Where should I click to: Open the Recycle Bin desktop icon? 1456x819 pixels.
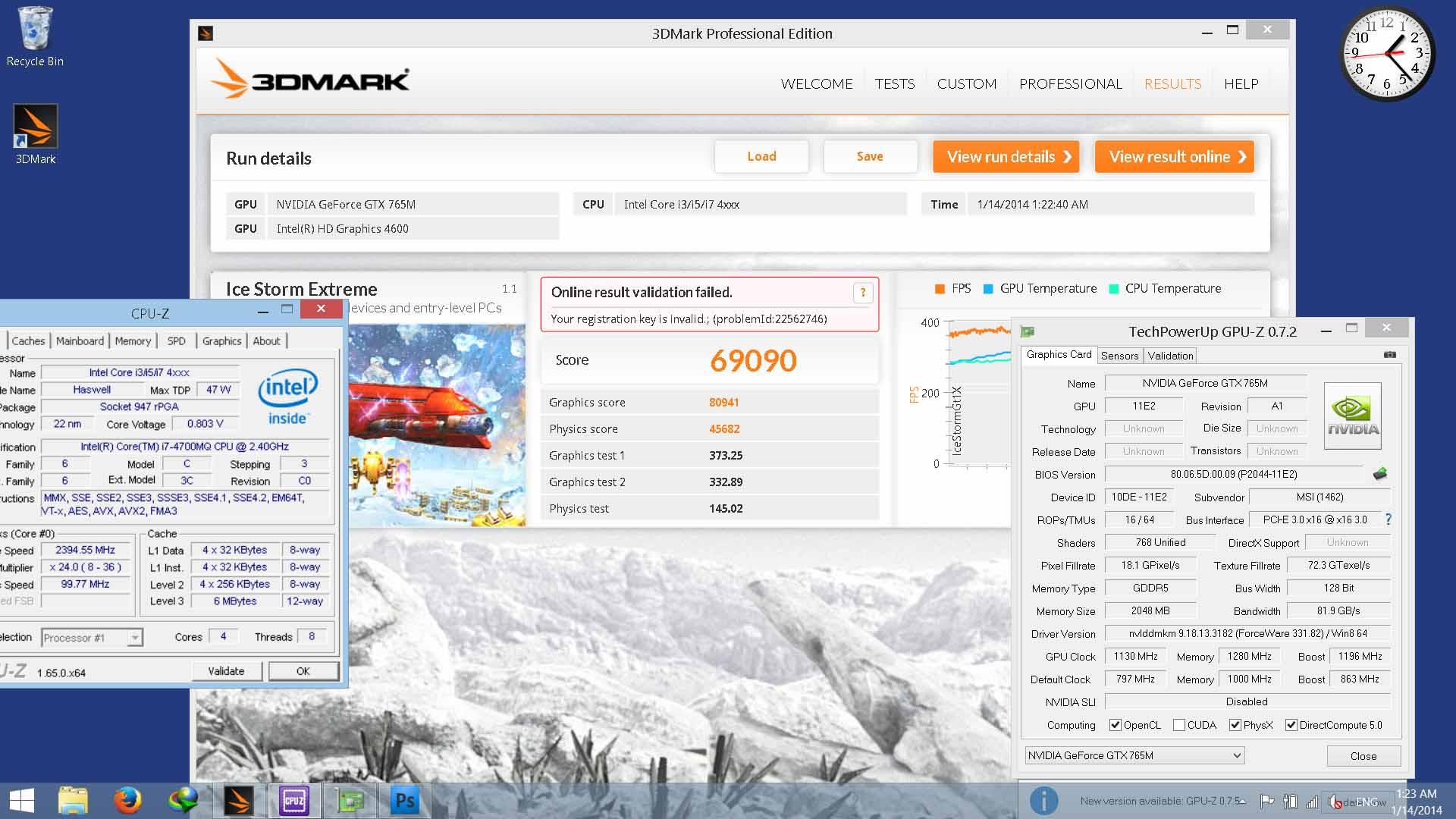coord(35,36)
